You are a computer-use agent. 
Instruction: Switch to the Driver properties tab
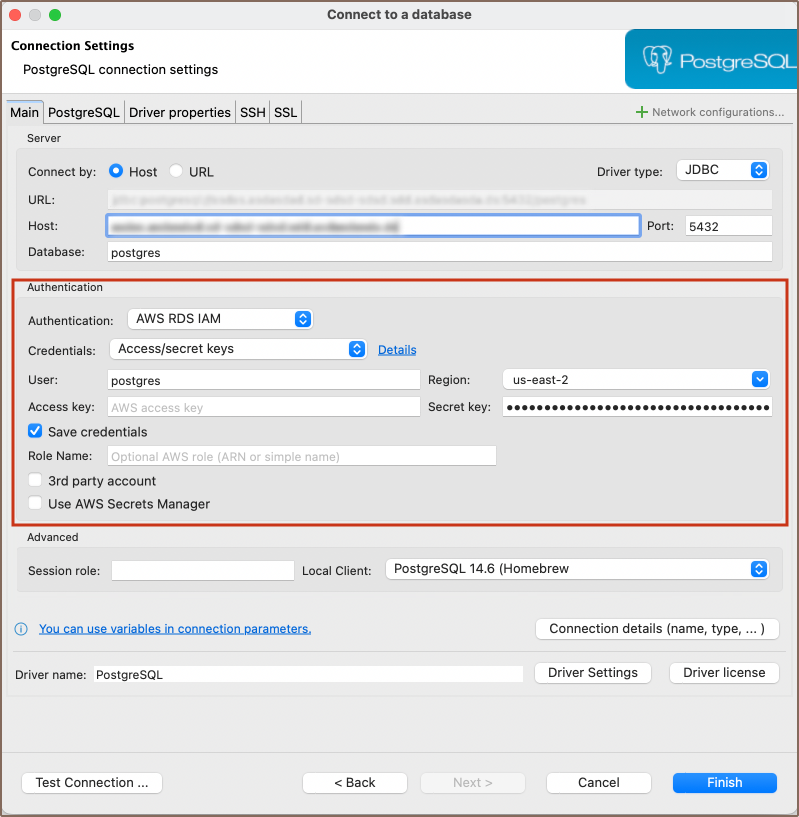(x=180, y=112)
